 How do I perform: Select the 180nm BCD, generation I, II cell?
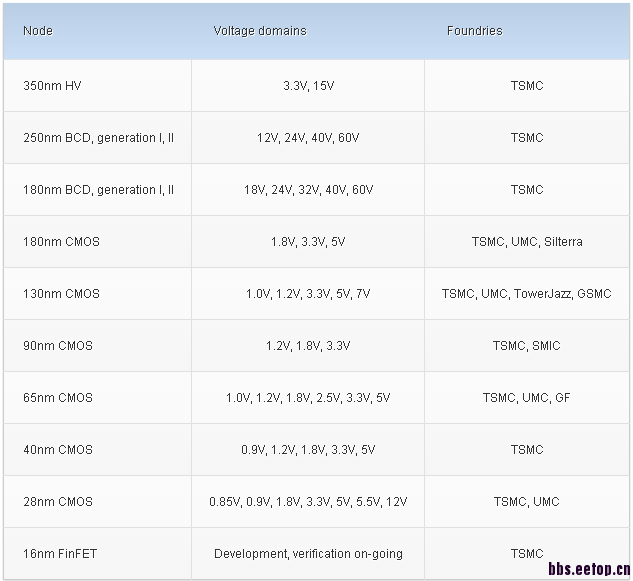[x=98, y=190]
